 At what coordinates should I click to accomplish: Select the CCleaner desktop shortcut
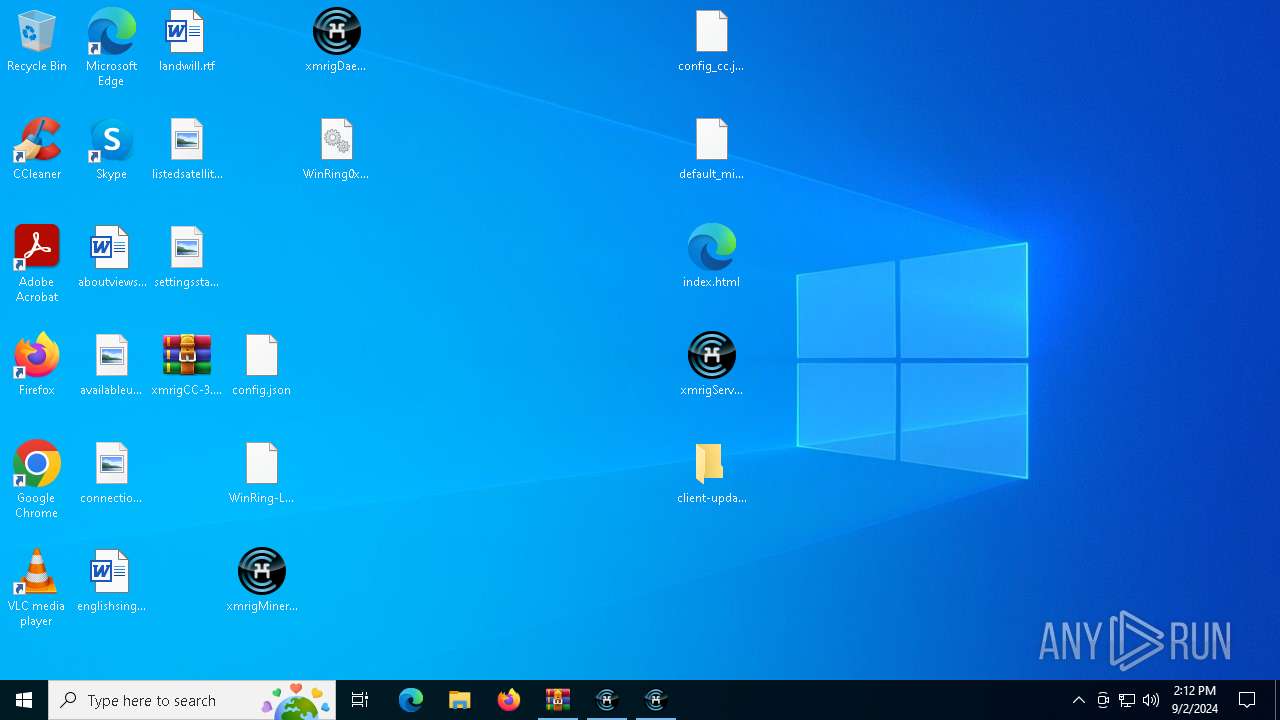point(37,150)
